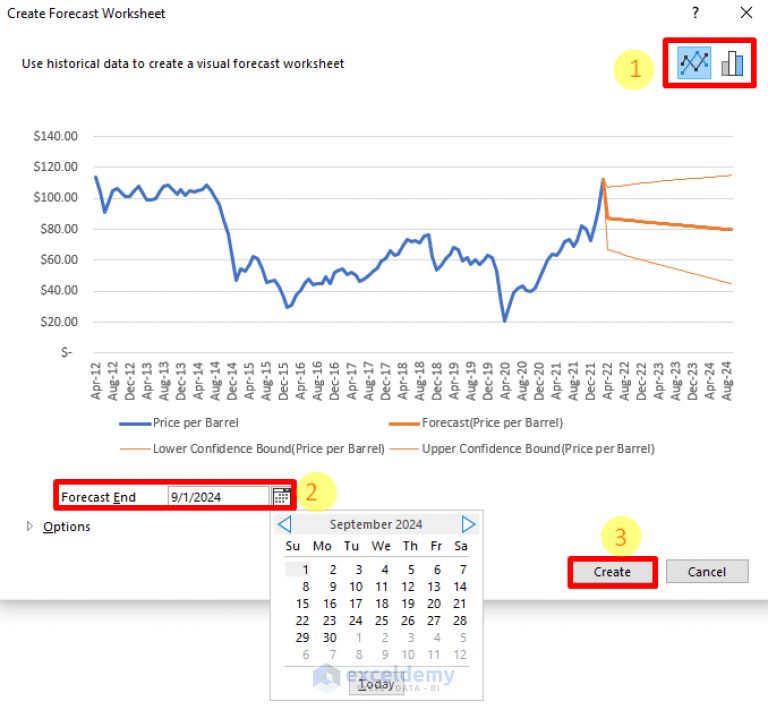Select September 20 in the calendar
768x710 pixels.
(x=433, y=604)
